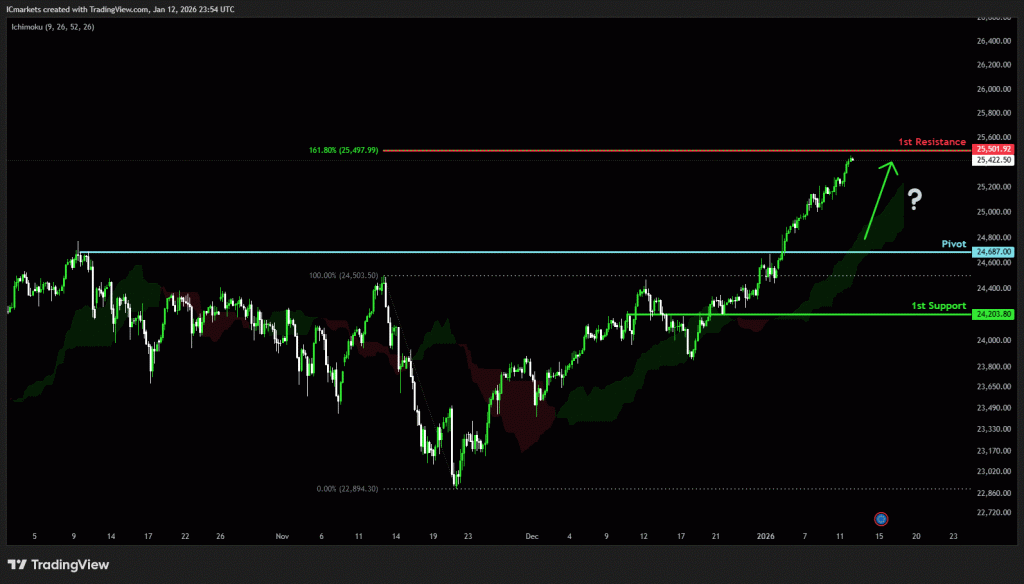
Task: Select the 1st Support text label
Action: 938,305
